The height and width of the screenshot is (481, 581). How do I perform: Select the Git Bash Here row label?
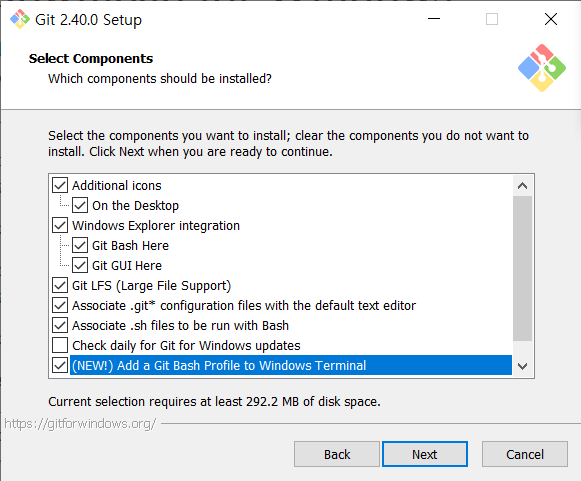(130, 245)
